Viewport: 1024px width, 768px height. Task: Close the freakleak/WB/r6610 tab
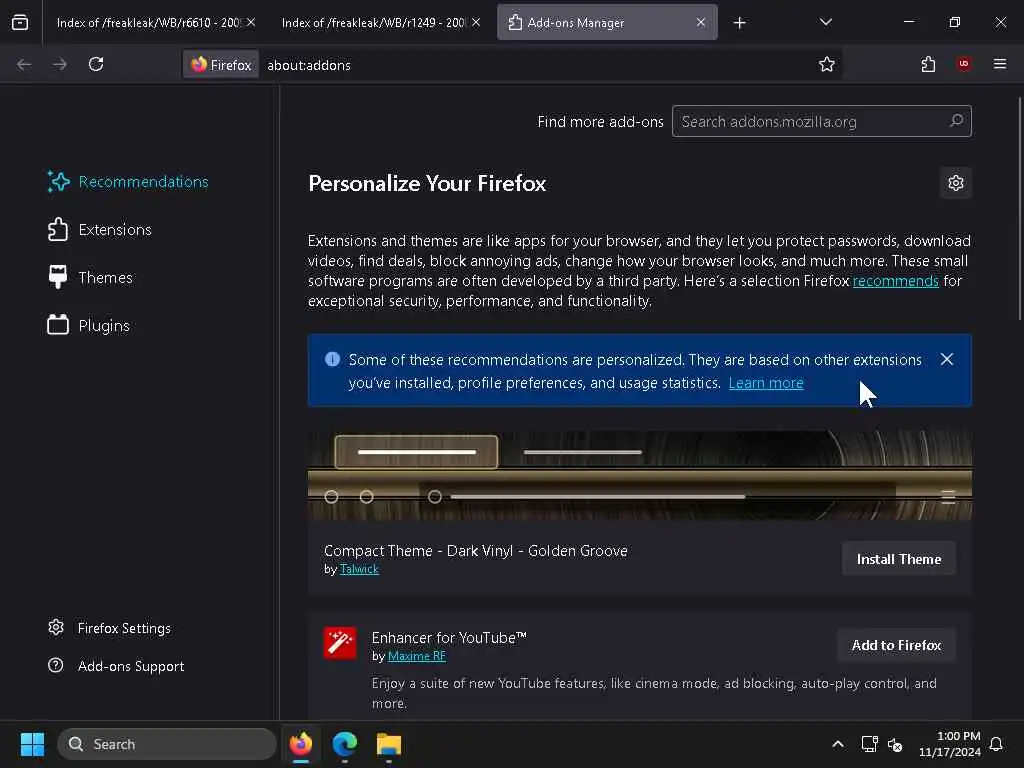[x=251, y=22]
